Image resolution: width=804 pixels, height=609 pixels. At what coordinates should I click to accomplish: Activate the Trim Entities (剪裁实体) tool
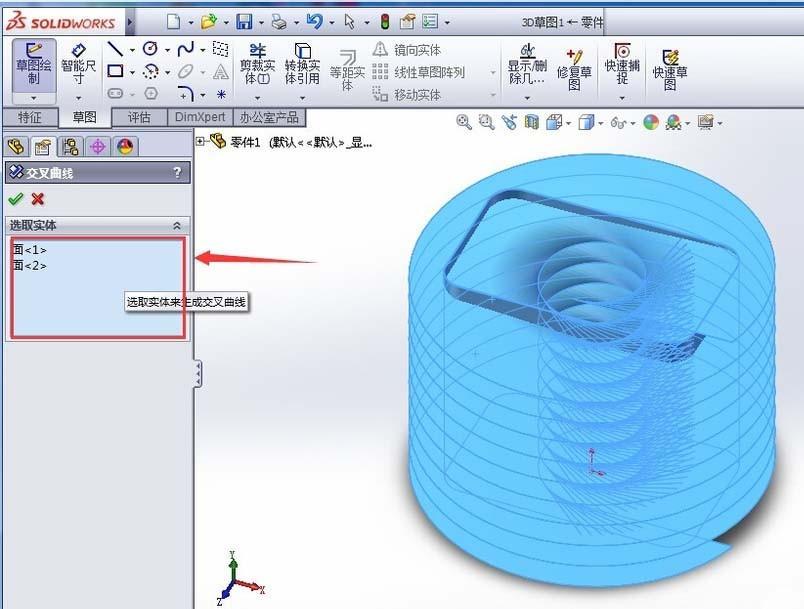[x=258, y=65]
